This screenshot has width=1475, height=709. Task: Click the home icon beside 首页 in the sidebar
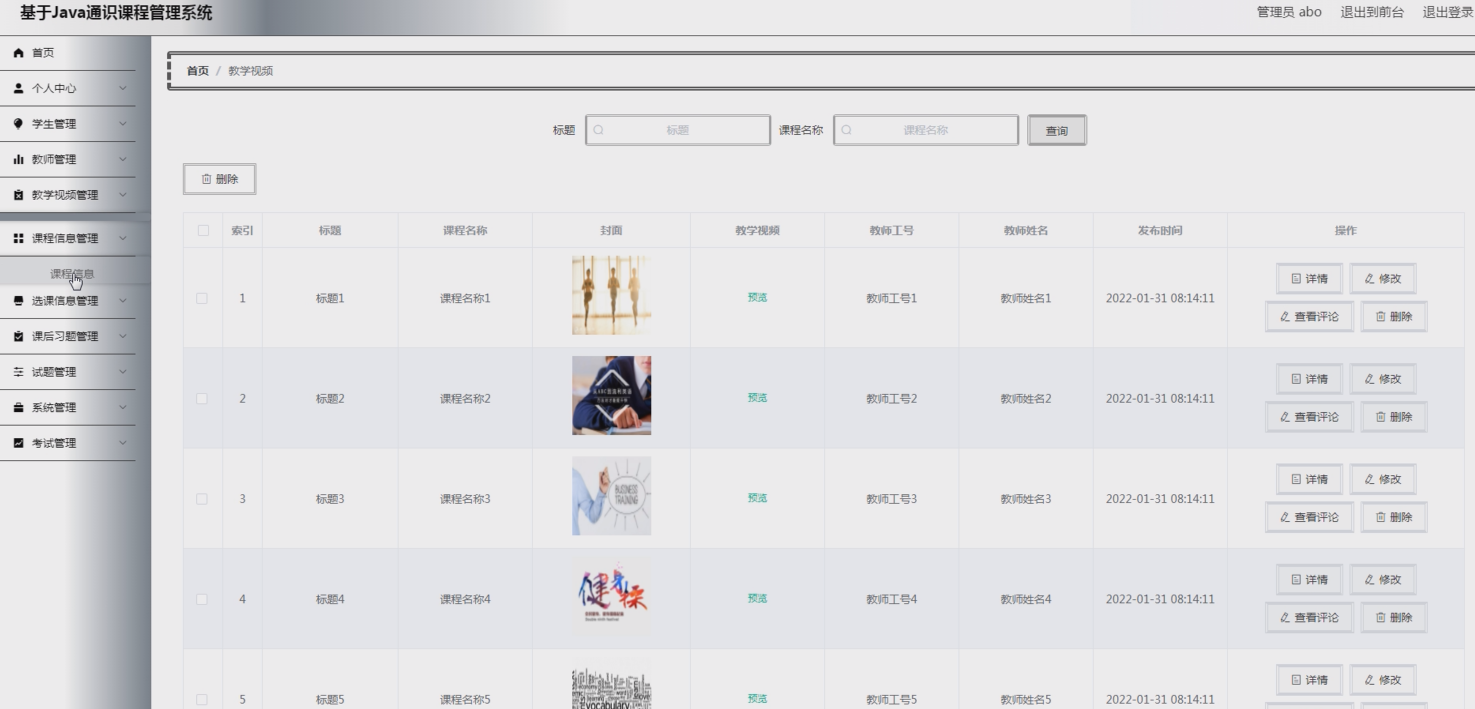(x=18, y=53)
